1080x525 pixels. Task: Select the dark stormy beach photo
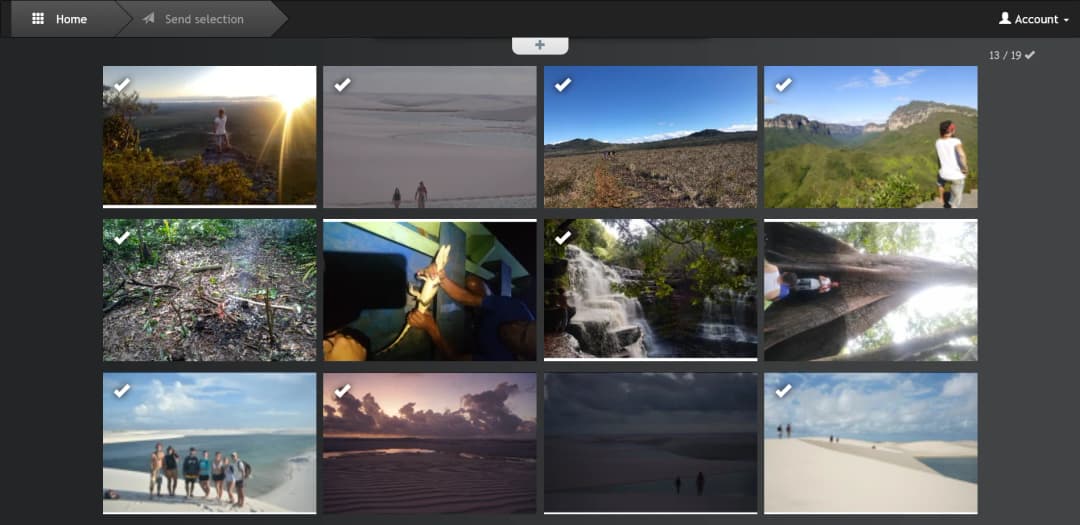[x=650, y=443]
